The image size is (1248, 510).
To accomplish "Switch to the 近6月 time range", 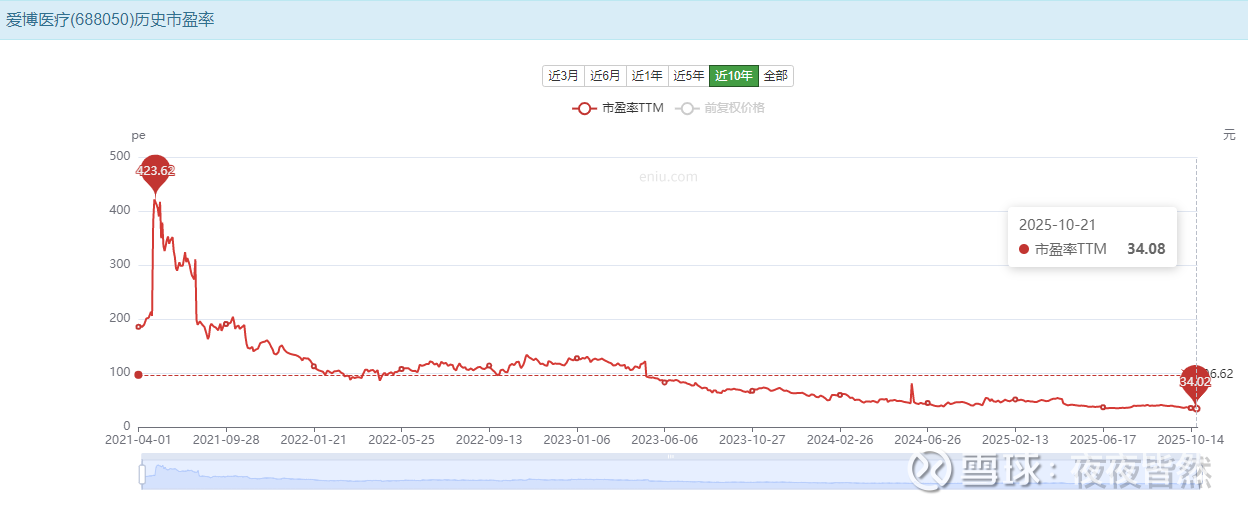I will point(605,76).
